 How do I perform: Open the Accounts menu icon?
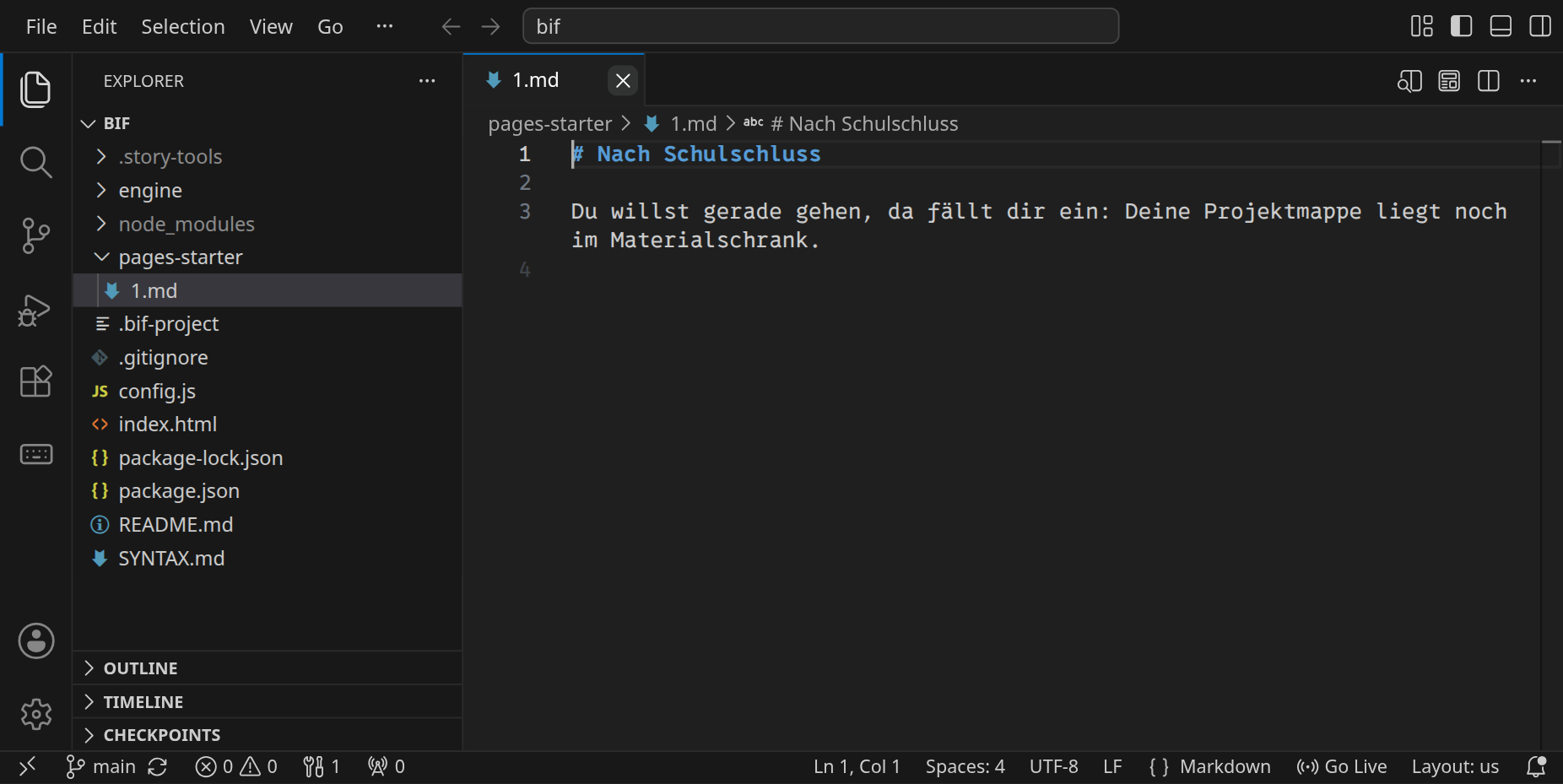(36, 641)
